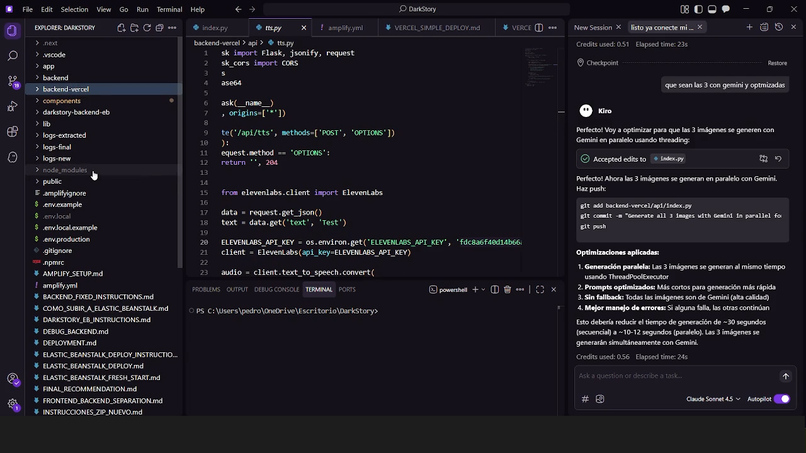
Task: Refresh the Explorer file tree
Action: [x=147, y=28]
